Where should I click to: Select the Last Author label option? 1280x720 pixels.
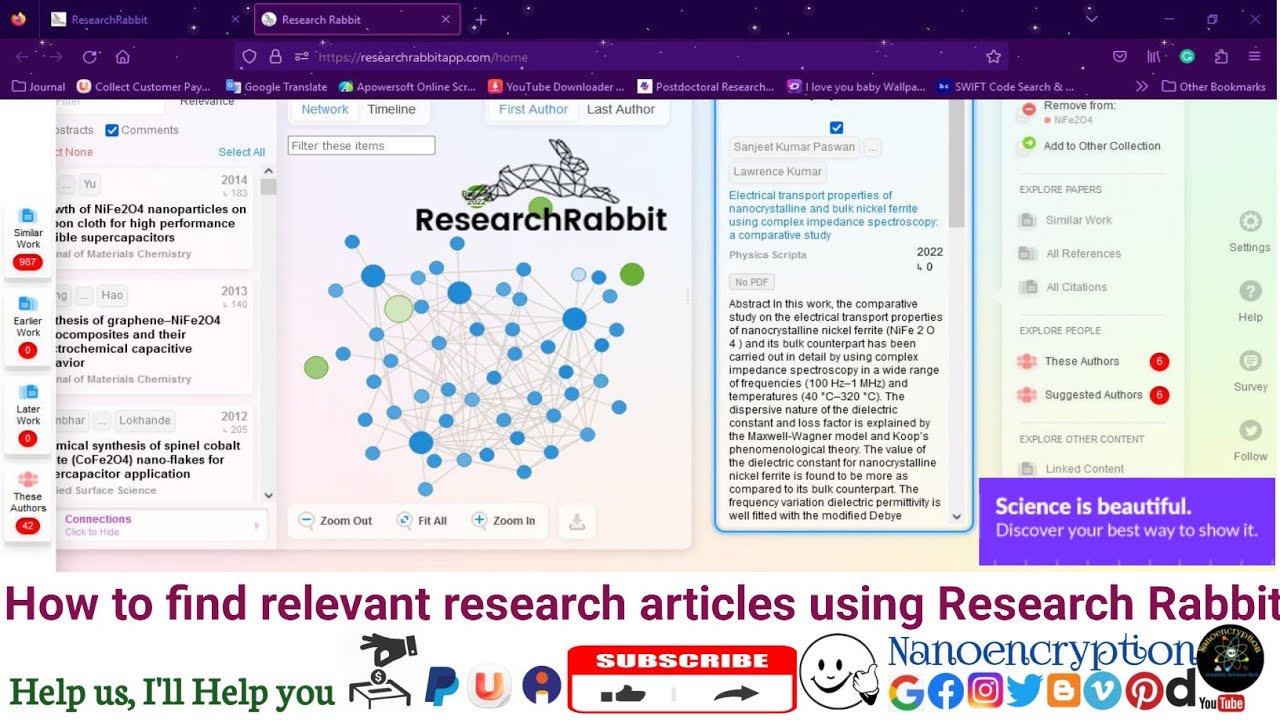point(621,109)
